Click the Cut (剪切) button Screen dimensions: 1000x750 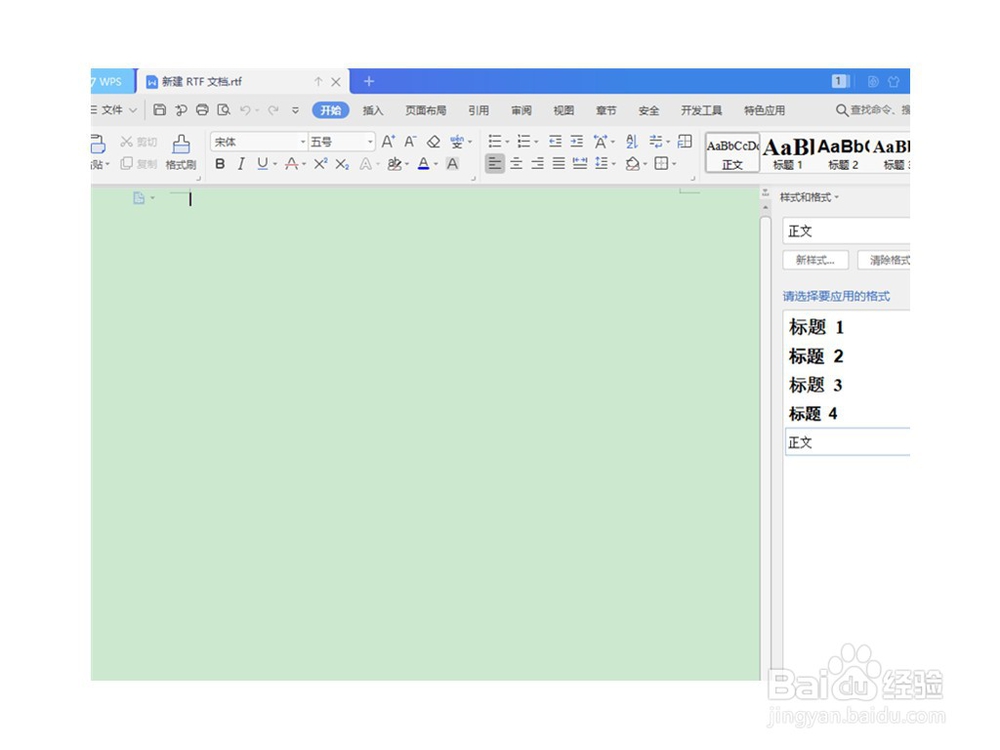[139, 142]
